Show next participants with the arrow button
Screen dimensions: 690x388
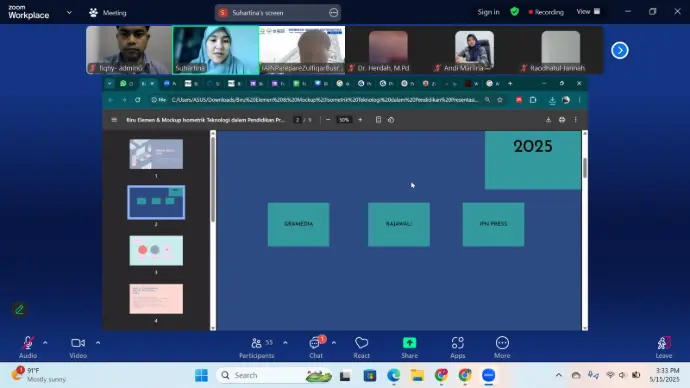(x=620, y=50)
